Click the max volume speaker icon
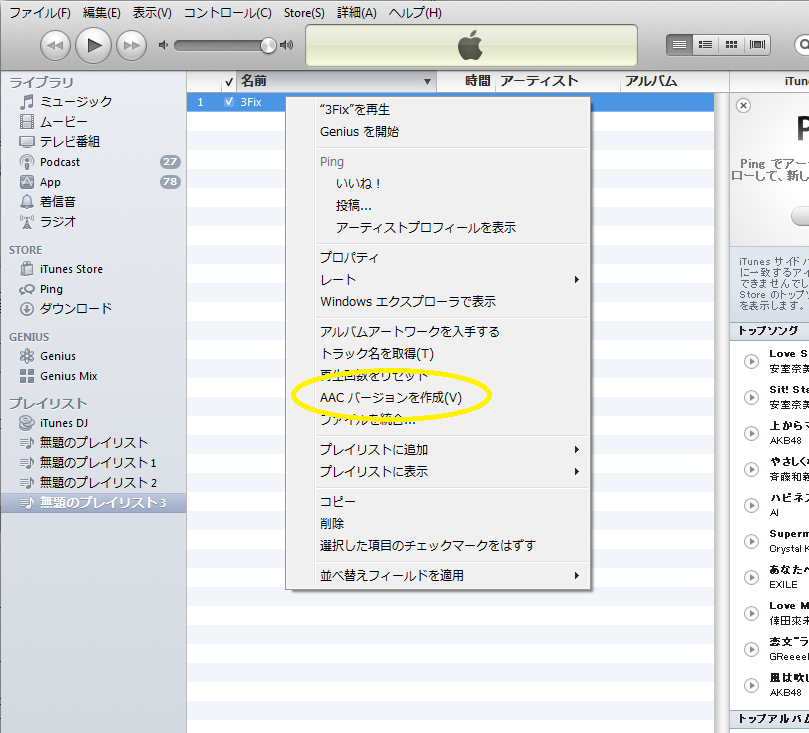809x733 pixels. 286,45
